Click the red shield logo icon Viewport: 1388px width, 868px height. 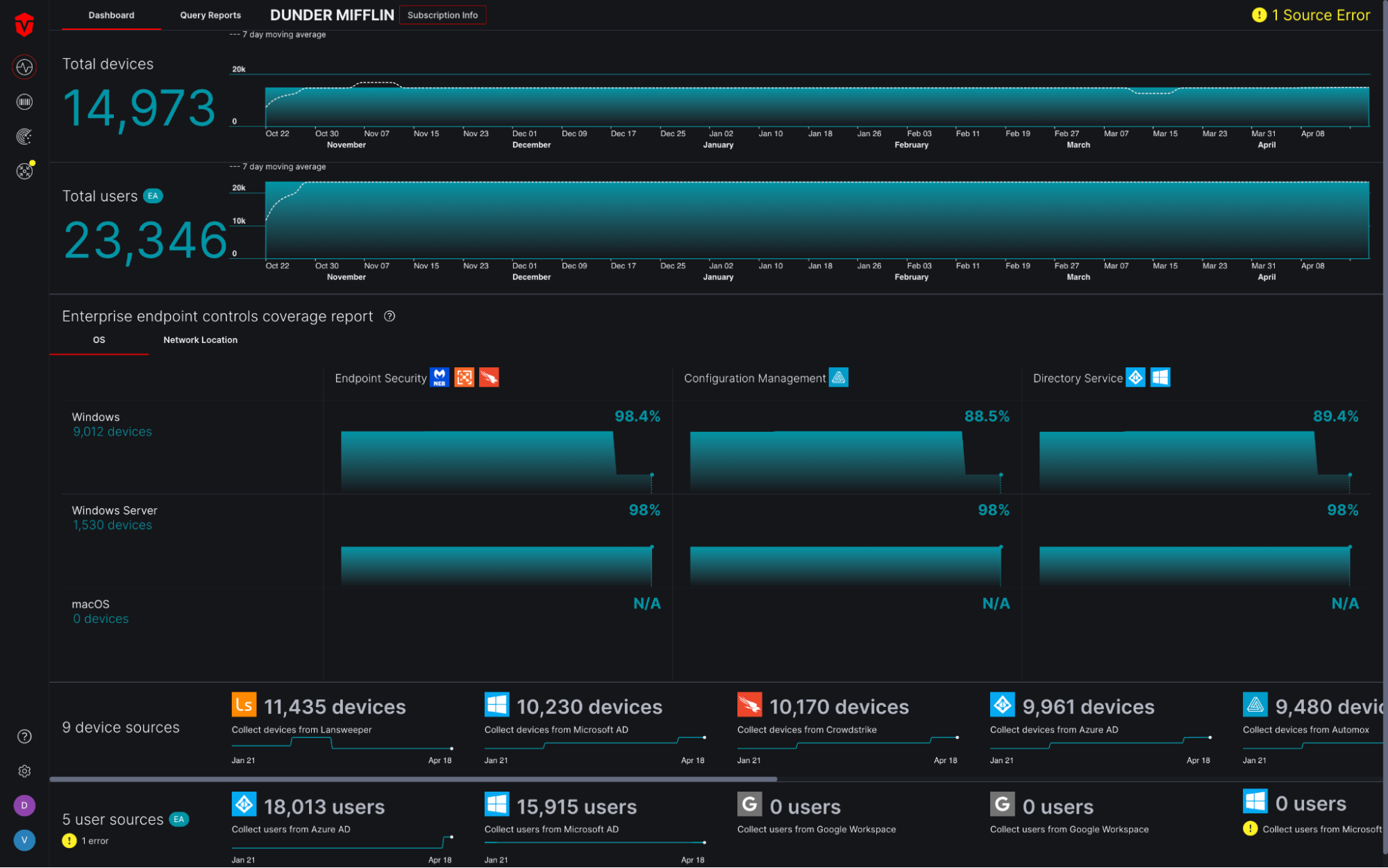click(x=24, y=25)
